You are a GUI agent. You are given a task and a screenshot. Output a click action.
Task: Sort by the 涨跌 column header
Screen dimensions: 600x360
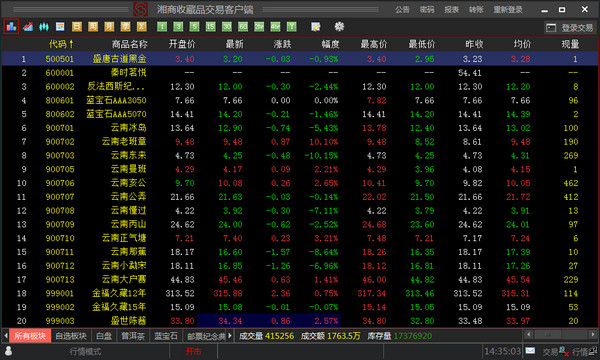tap(282, 44)
